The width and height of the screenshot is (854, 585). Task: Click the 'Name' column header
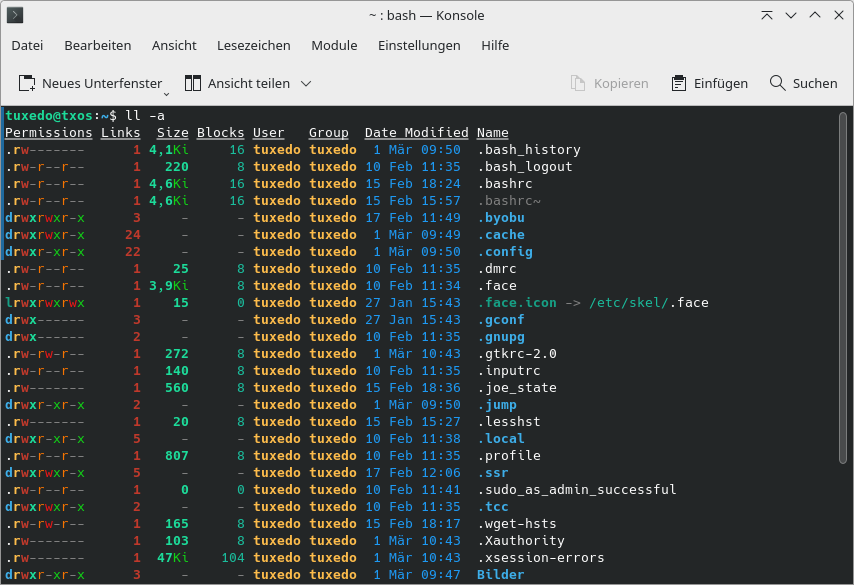coord(493,133)
